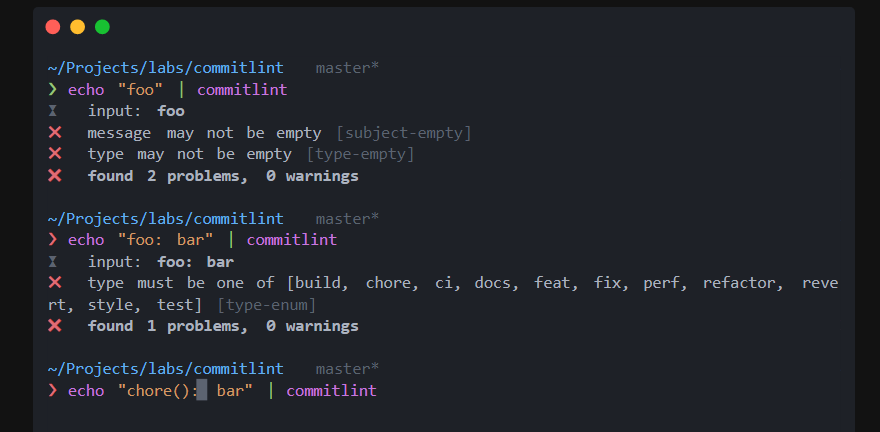Image resolution: width=880 pixels, height=432 pixels.
Task: Select the [type-empty] rule name
Action: click(360, 154)
